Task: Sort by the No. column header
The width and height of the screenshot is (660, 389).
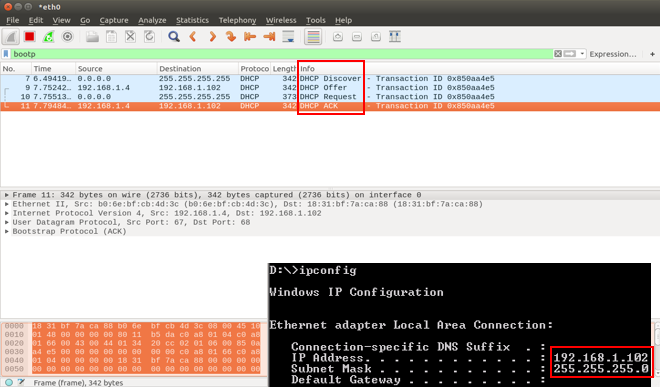Action: [16, 69]
